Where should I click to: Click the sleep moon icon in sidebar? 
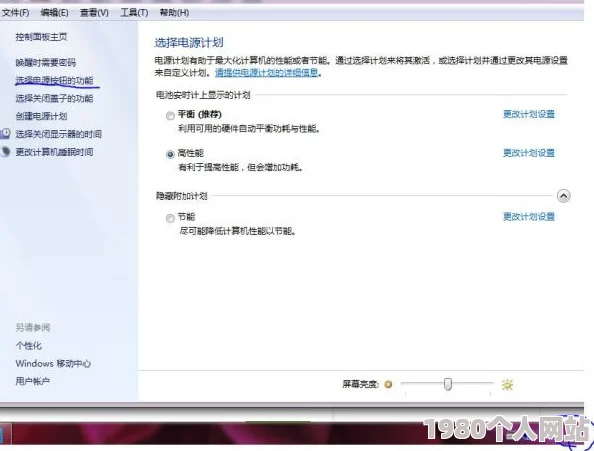(5, 151)
